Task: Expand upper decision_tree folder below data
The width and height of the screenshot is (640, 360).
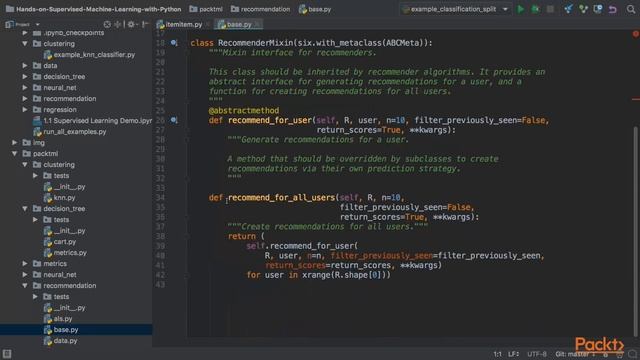Action: [24, 77]
